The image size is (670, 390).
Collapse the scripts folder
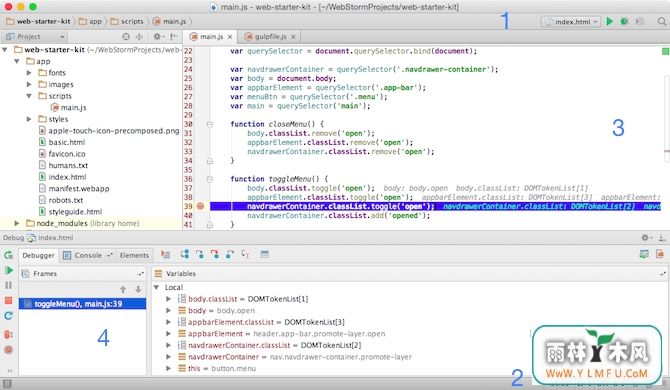pyautogui.click(x=29, y=96)
